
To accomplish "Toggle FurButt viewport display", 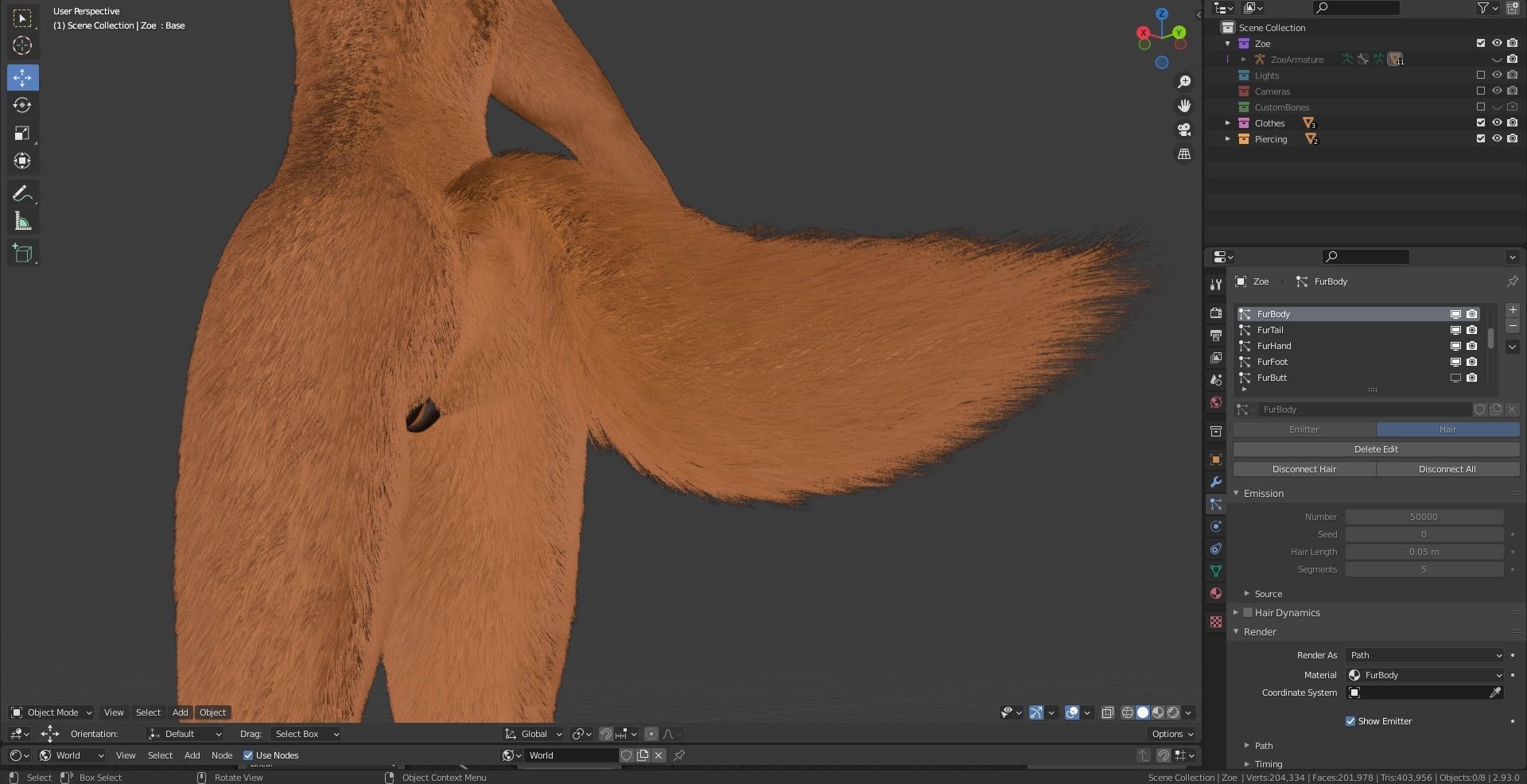I will pyautogui.click(x=1455, y=378).
